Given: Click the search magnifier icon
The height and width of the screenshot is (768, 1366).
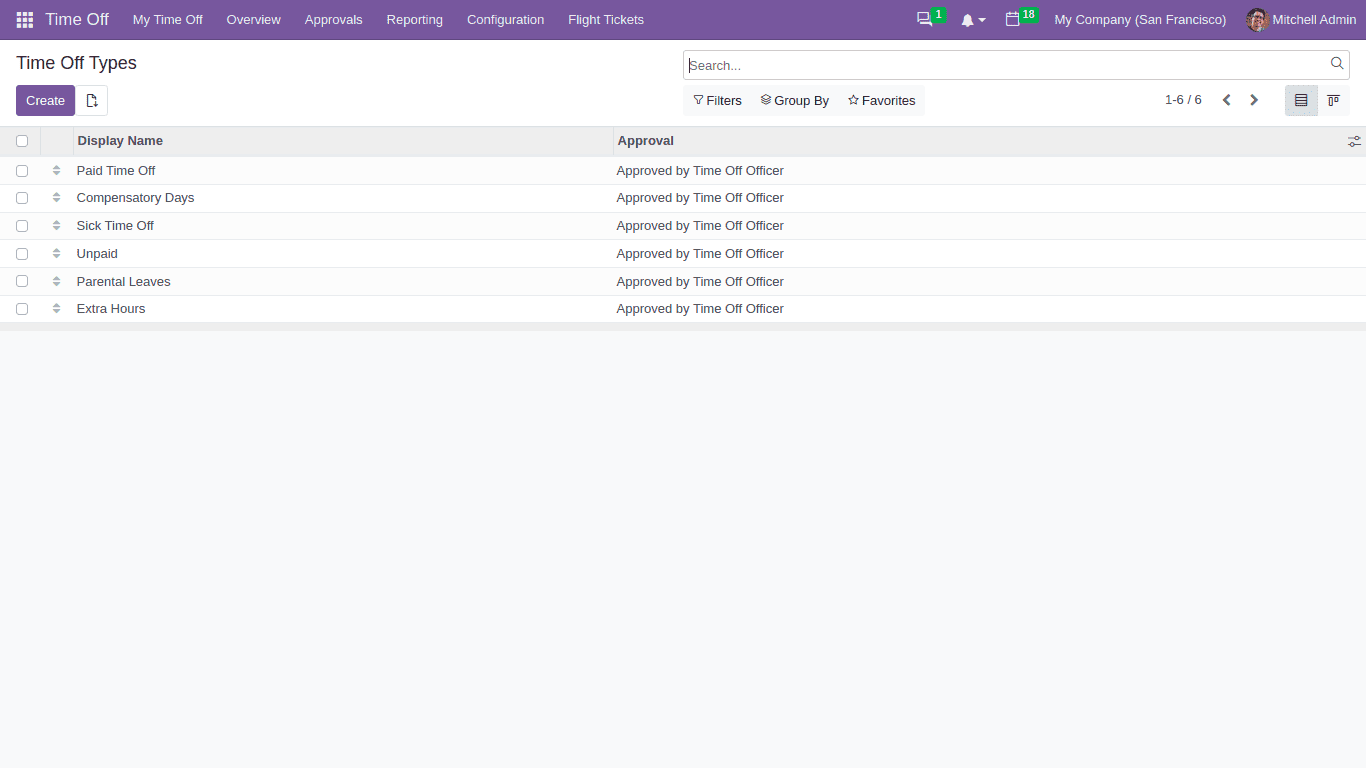Looking at the screenshot, I should (x=1337, y=63).
